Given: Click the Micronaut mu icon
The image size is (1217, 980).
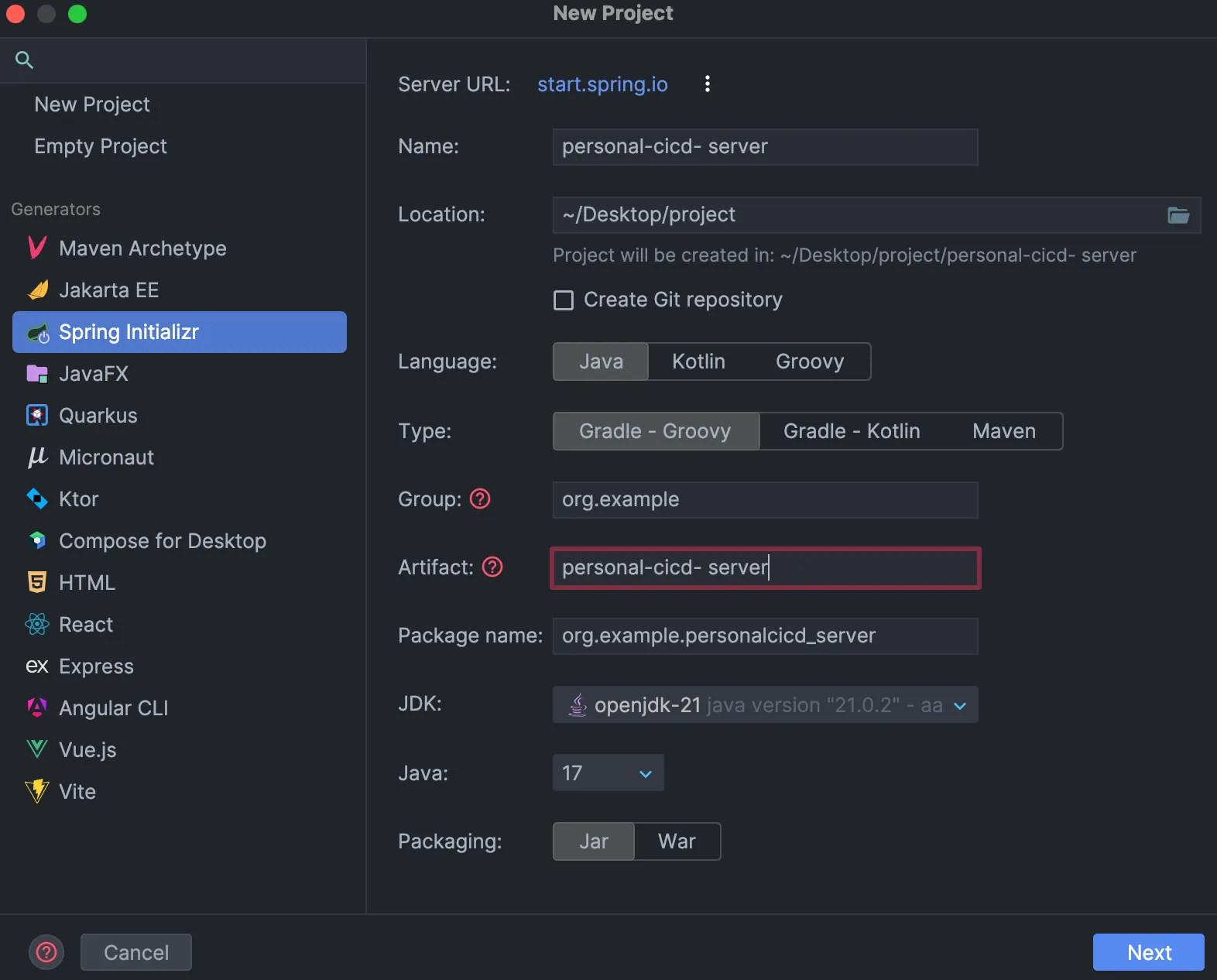Looking at the screenshot, I should point(37,457).
